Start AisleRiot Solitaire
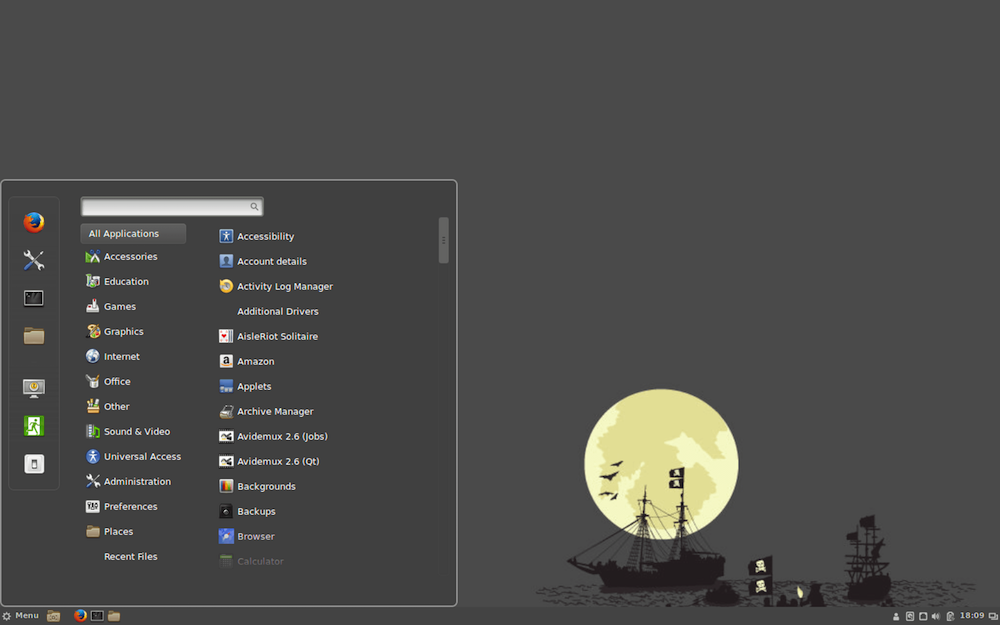This screenshot has width=1000, height=625. click(x=268, y=336)
